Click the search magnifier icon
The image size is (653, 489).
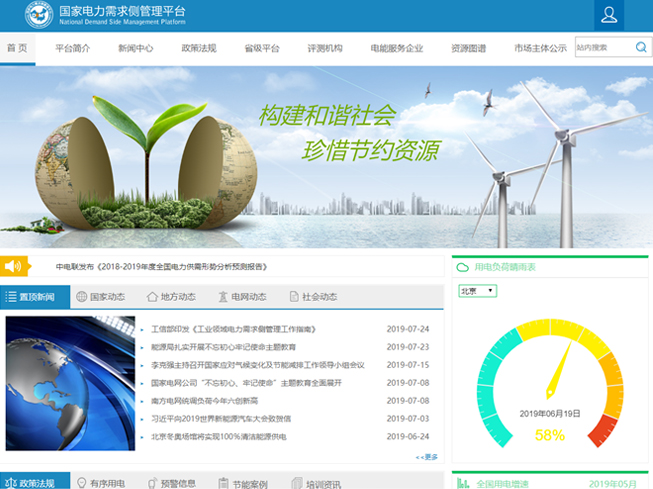point(640,47)
